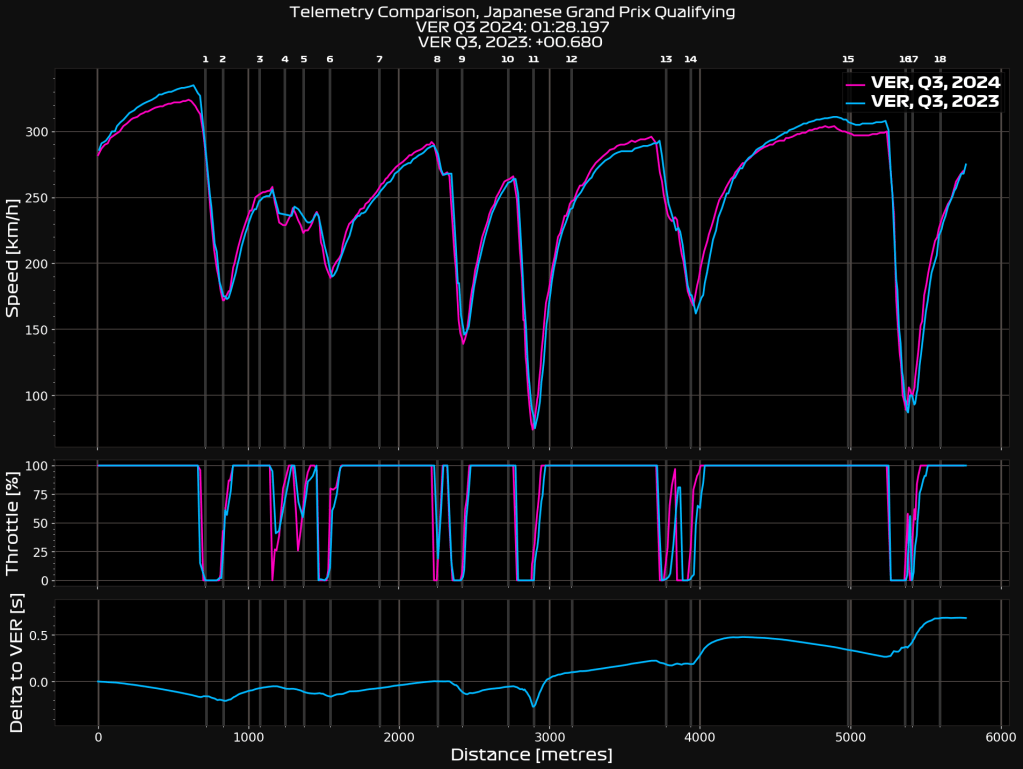Click the 300 tick on the speed axis
This screenshot has height=769, width=1023.
pos(35,132)
